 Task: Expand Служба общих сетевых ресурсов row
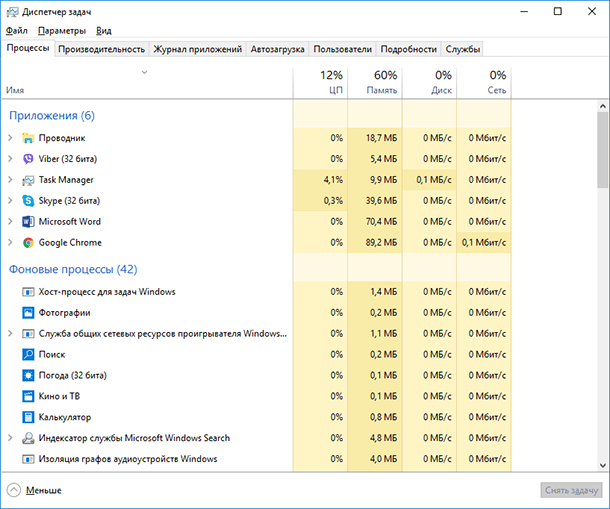point(11,333)
